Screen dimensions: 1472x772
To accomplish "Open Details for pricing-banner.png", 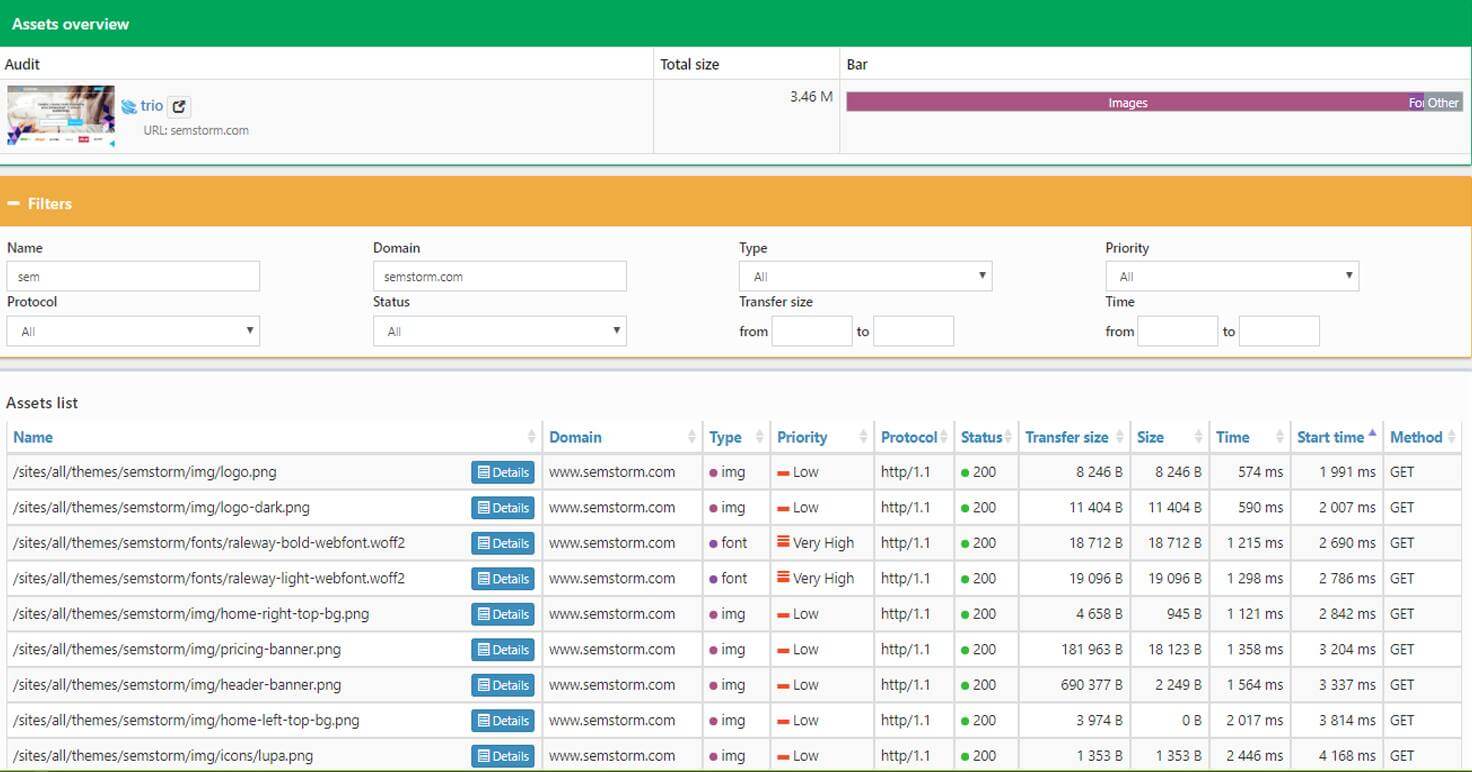I will coord(503,650).
